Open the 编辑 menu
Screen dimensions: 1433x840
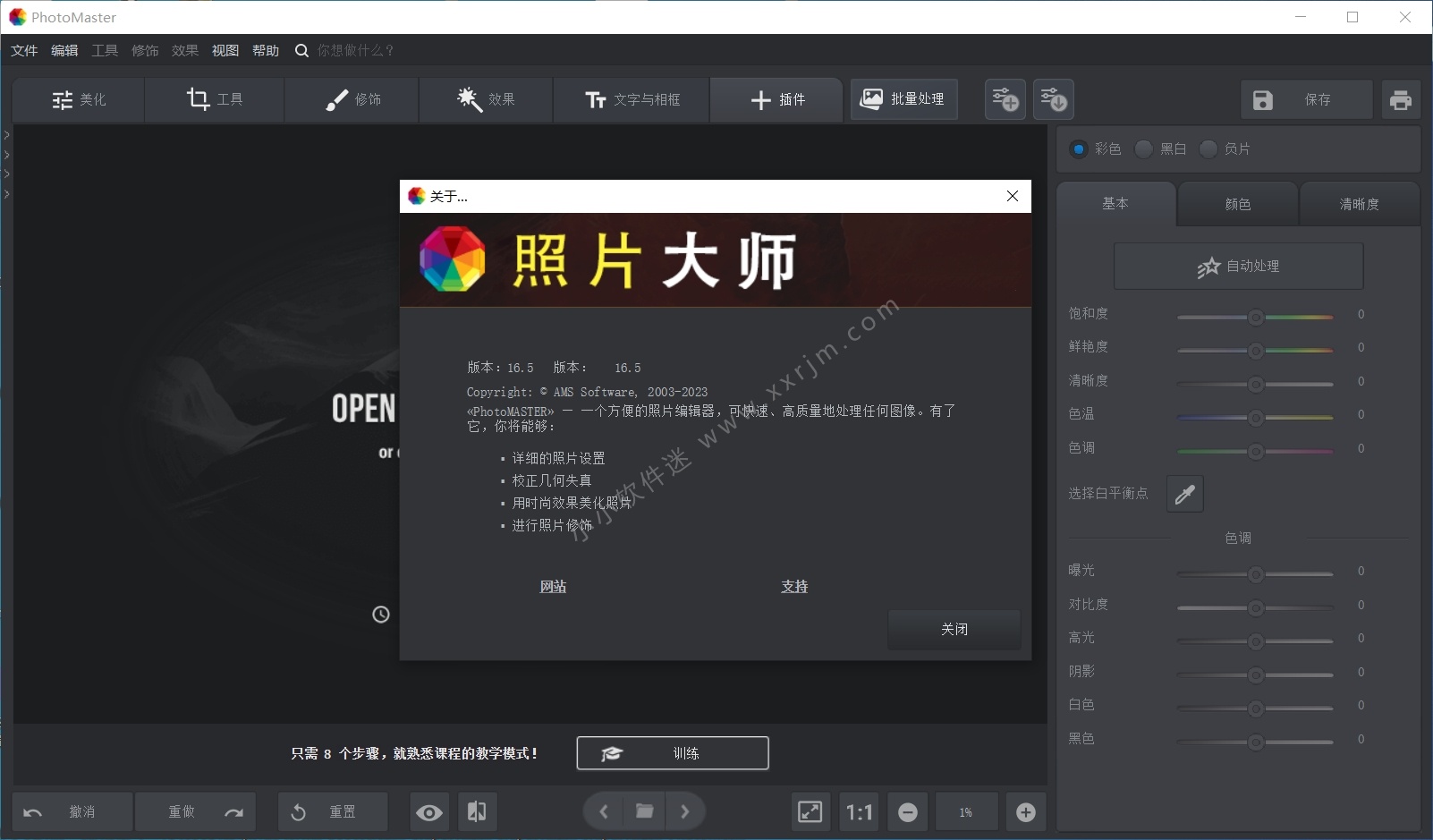click(64, 50)
